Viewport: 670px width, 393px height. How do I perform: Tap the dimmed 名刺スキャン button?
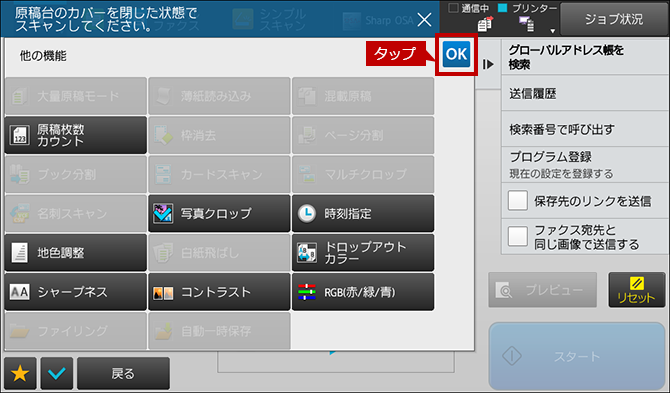click(76, 214)
